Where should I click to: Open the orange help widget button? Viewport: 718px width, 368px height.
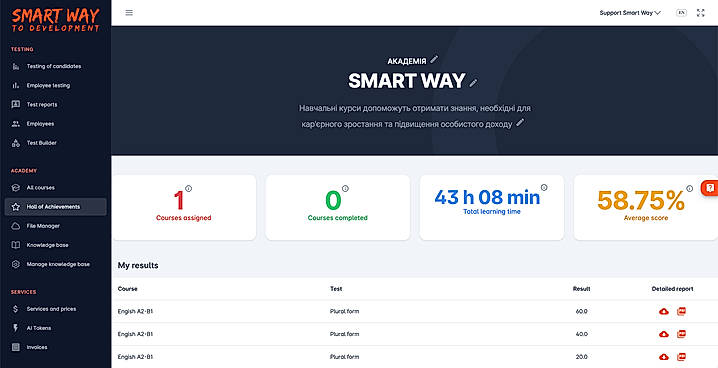710,188
